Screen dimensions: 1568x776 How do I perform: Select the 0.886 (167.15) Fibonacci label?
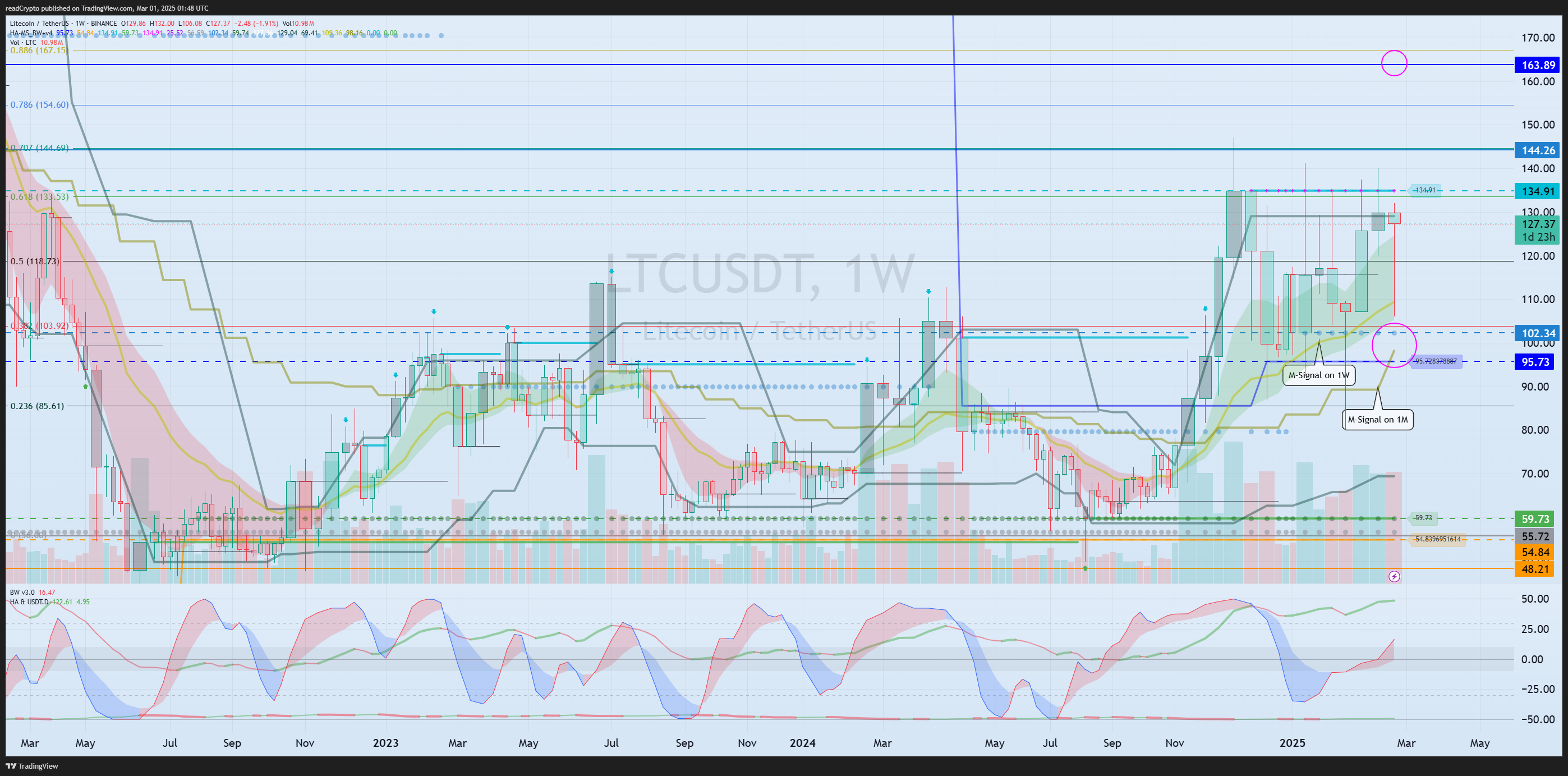coord(39,50)
